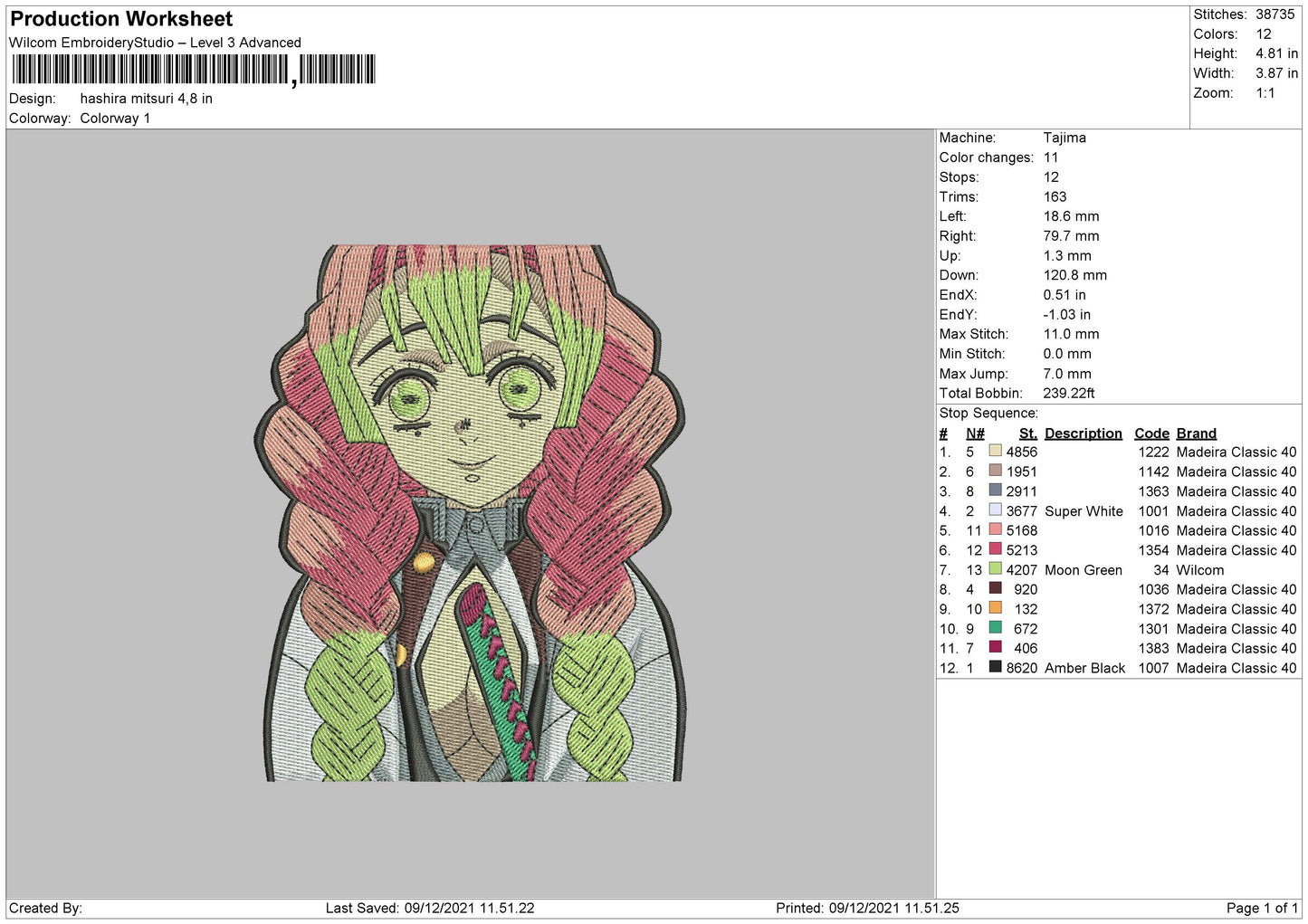Click the 'Created By:' footer label

point(46,908)
